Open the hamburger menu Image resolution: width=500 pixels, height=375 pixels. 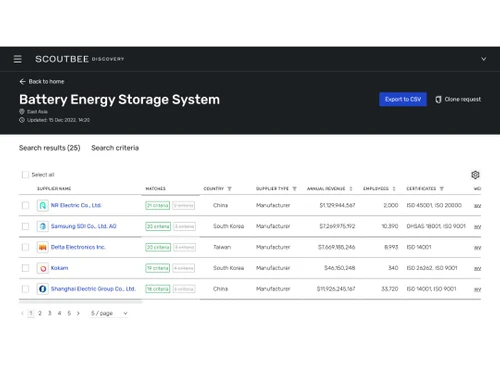point(18,59)
